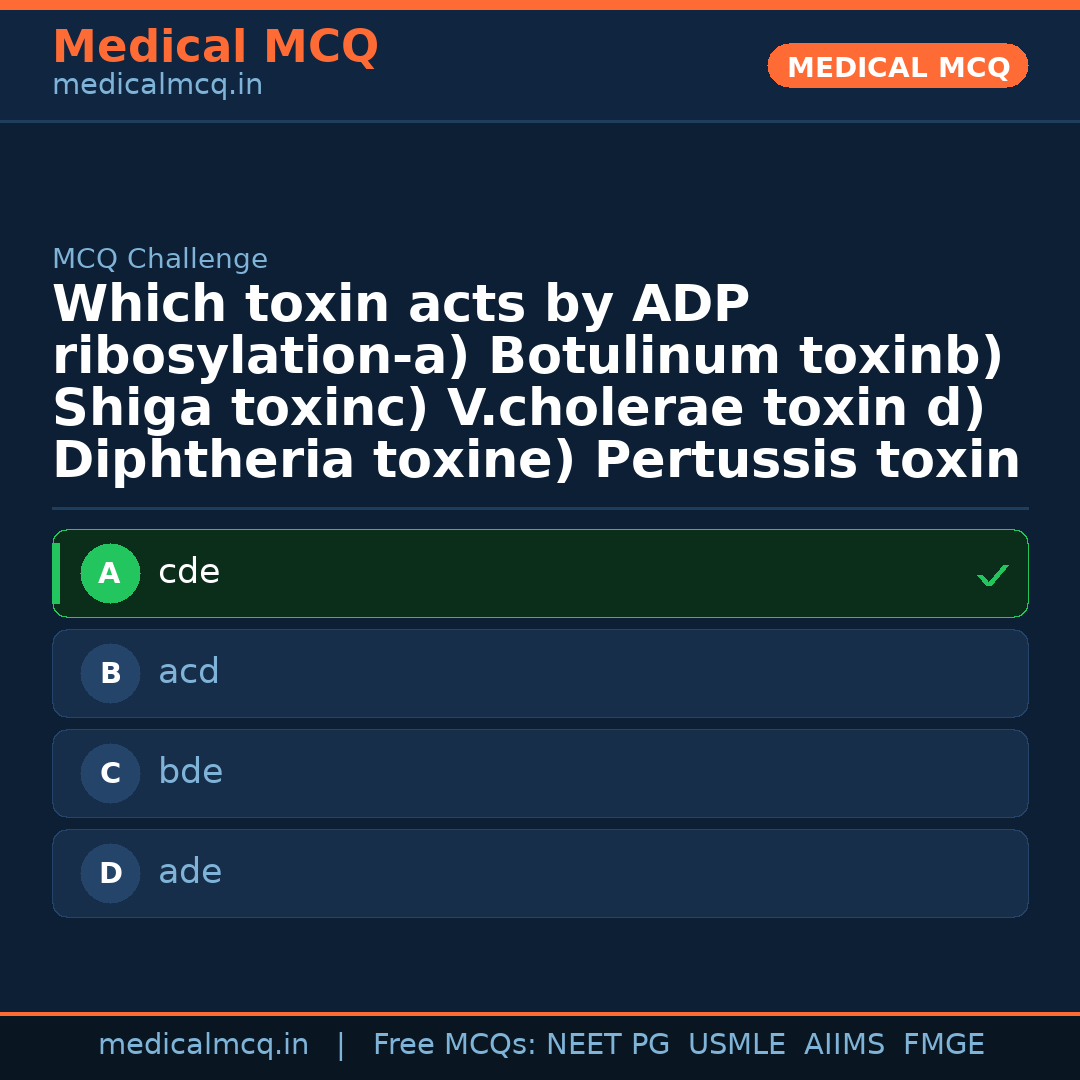Click the B letter circle icon
The width and height of the screenshot is (1080, 1080).
110,673
